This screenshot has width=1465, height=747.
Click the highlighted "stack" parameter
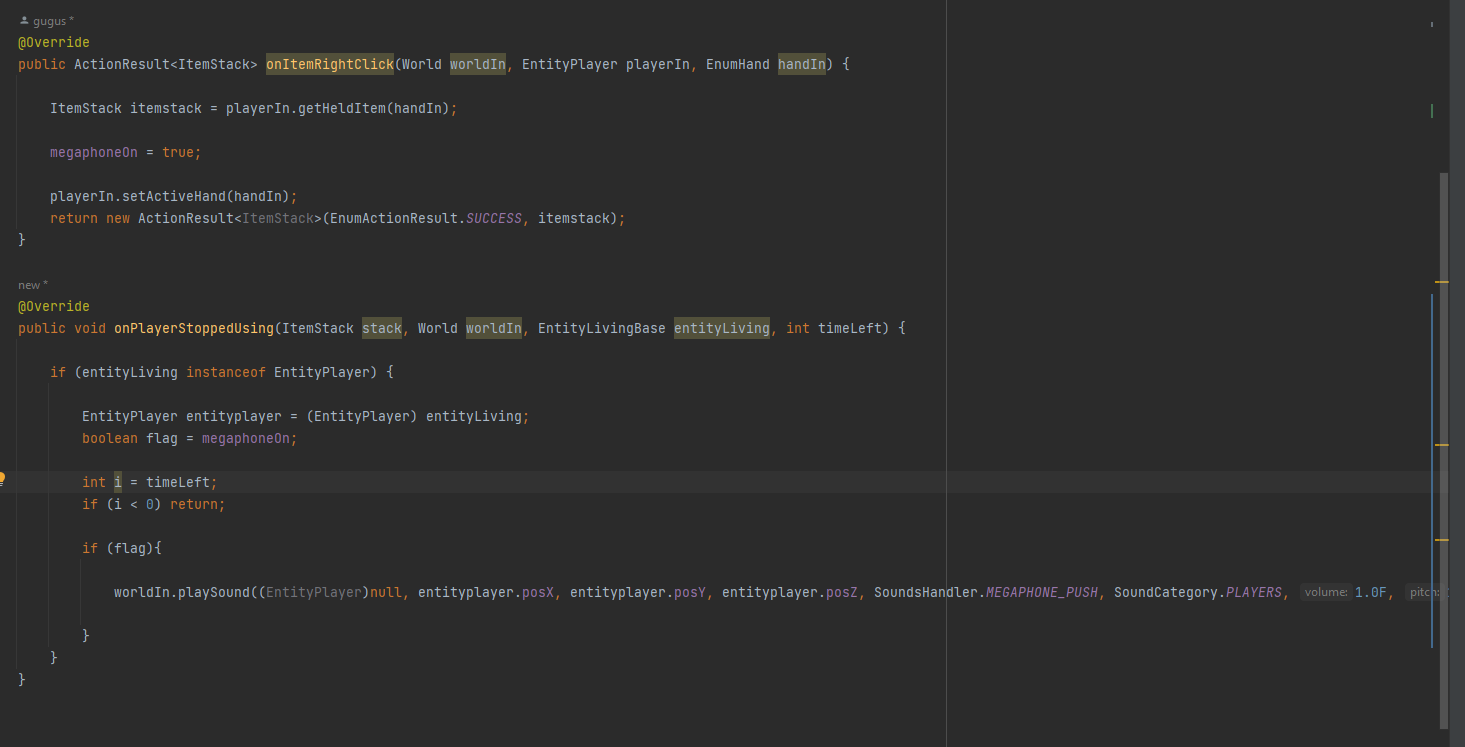point(381,328)
